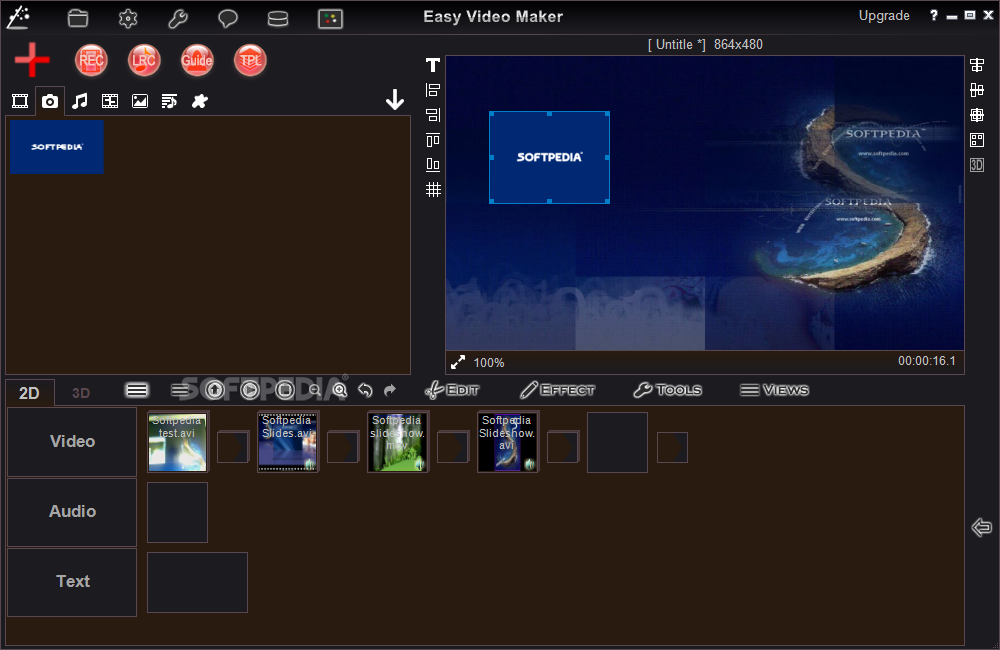
Task: Switch to the lyric text list tab
Action: (x=169, y=101)
